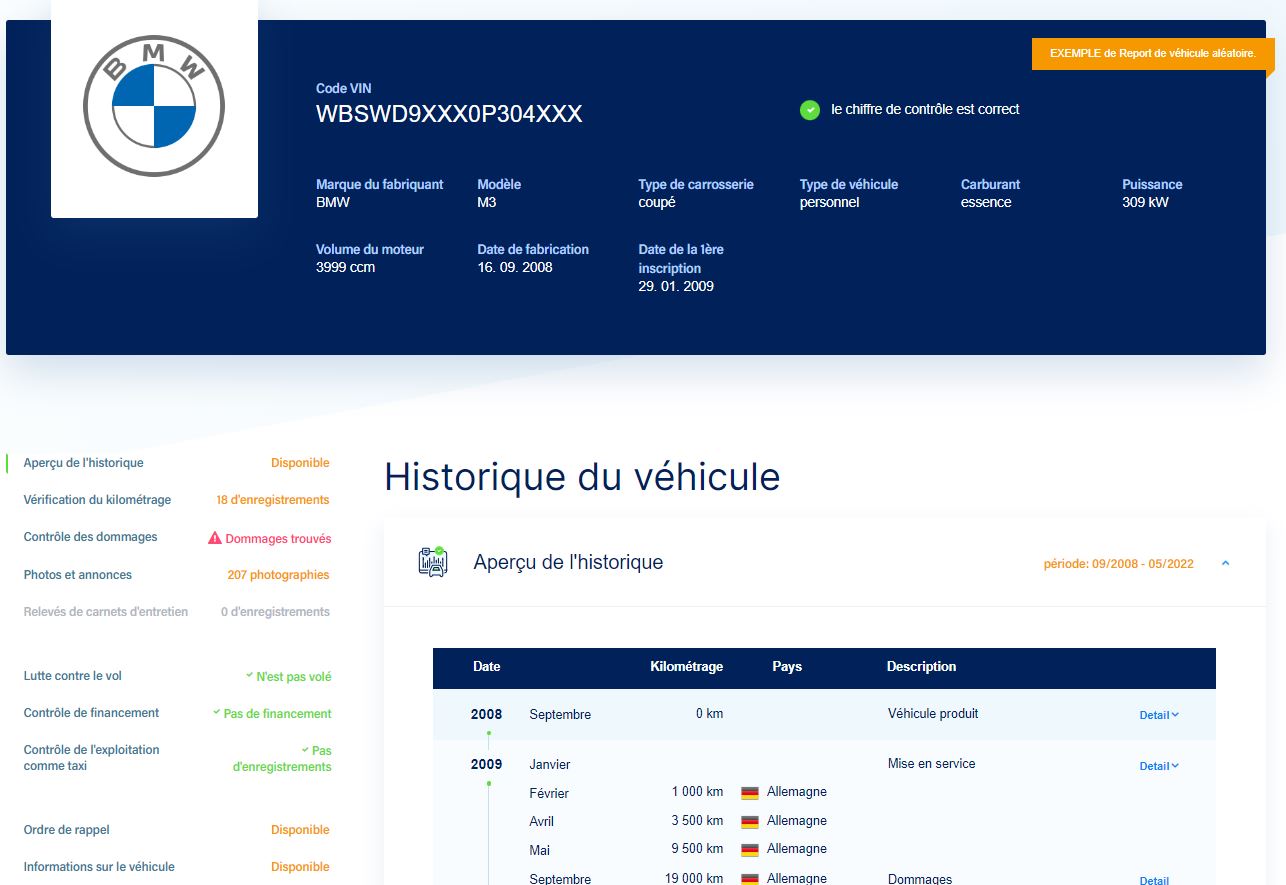Click the 18 d'enregistrements link
Viewport: 1286px width, 885px height.
click(x=273, y=500)
